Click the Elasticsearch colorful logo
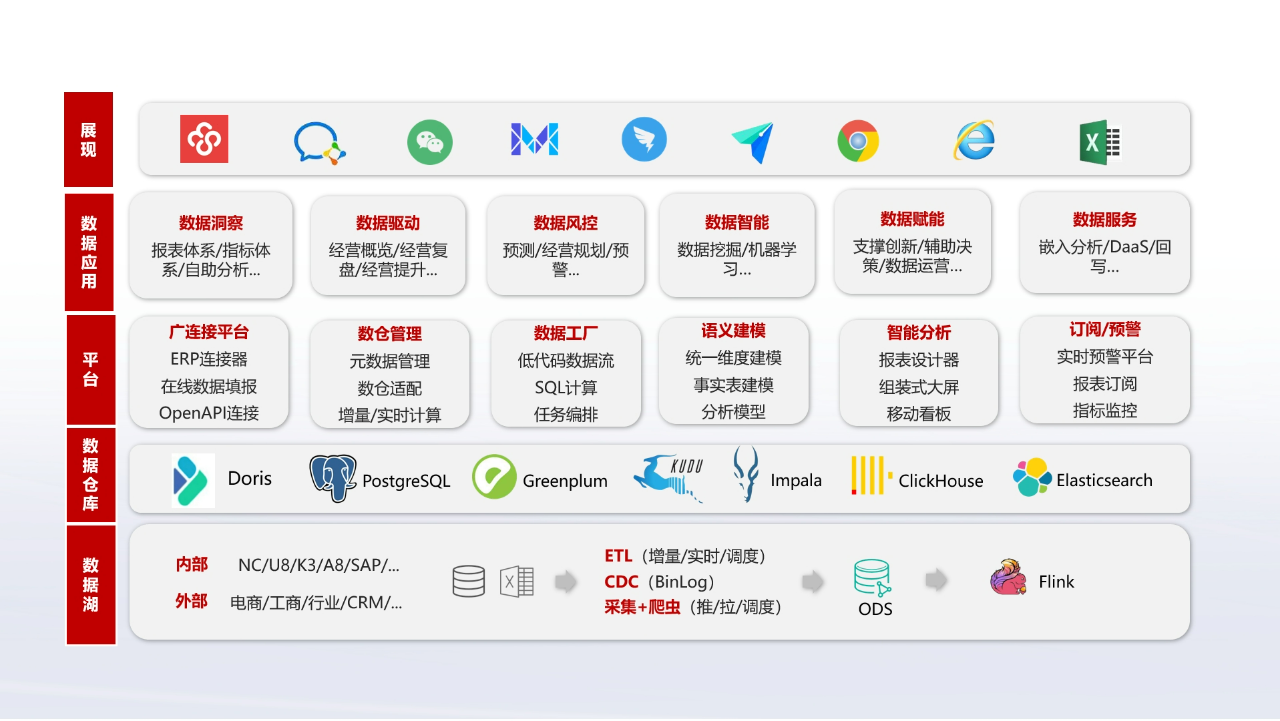The height and width of the screenshot is (721, 1280). pos(1032,478)
